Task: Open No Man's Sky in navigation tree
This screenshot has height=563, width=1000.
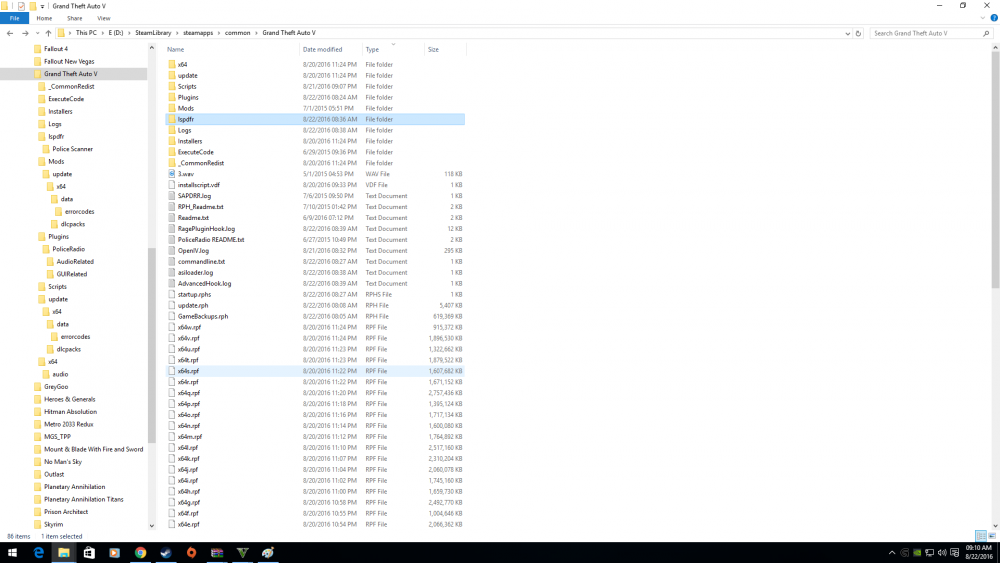Action: (x=63, y=462)
